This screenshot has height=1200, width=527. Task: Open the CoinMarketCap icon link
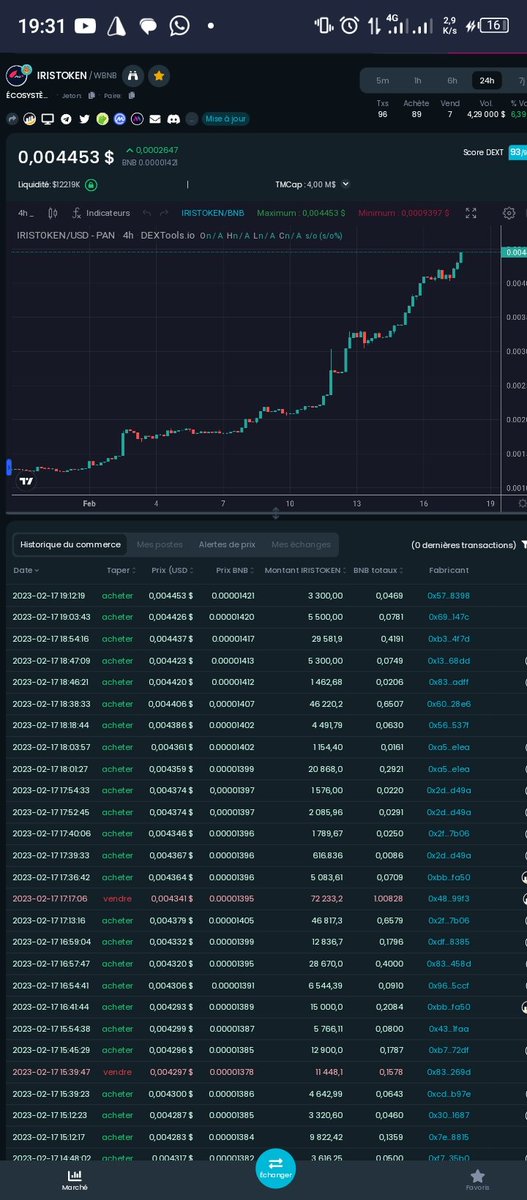point(120,119)
